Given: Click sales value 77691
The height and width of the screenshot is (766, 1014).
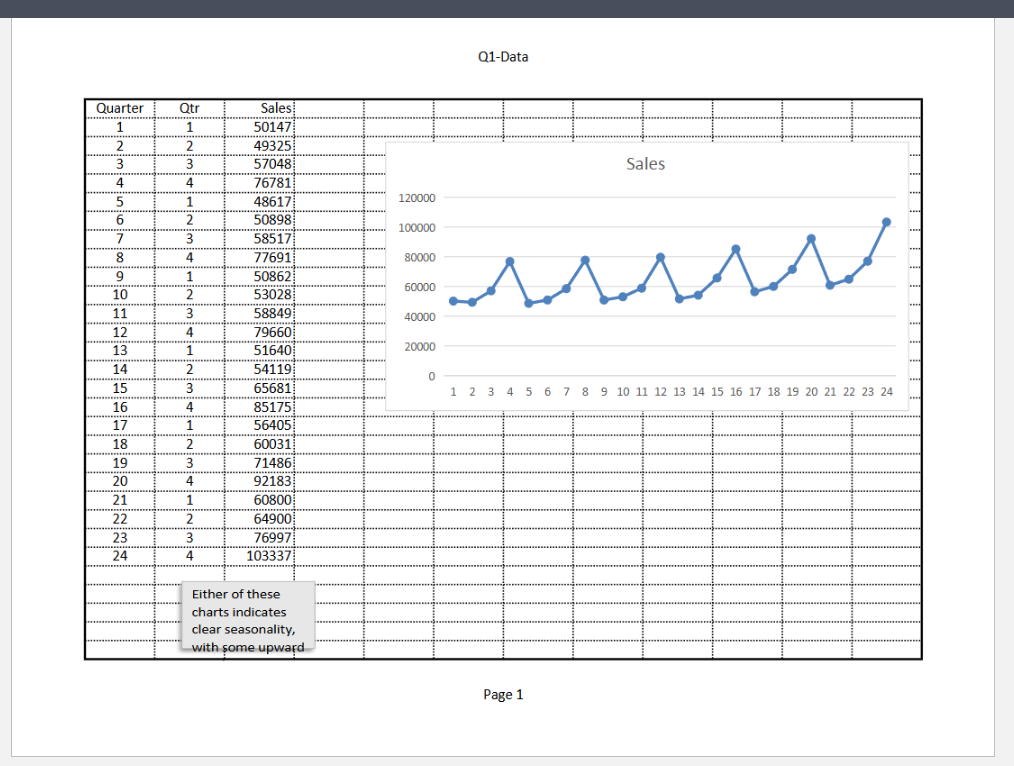Looking at the screenshot, I should tap(272, 257).
